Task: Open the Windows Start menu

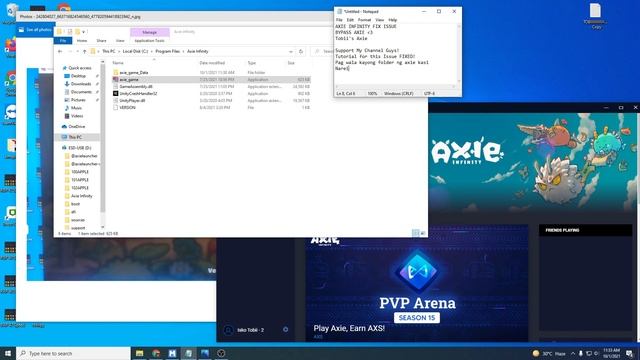Action: point(8,353)
